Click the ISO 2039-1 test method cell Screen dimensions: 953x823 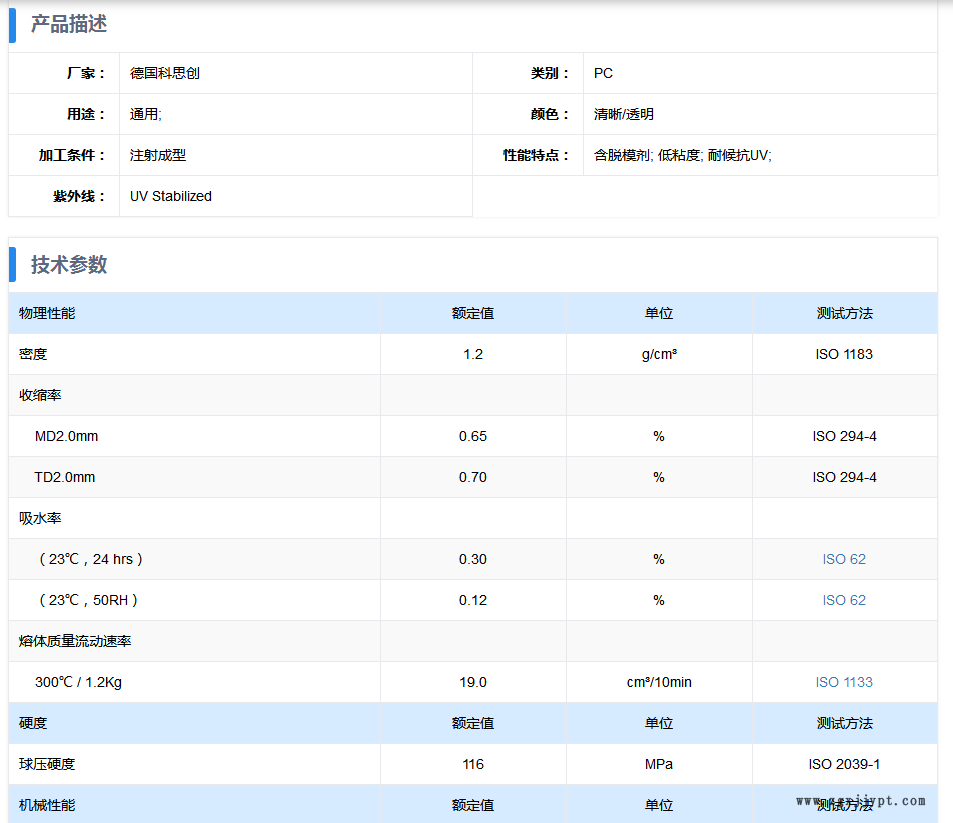844,764
